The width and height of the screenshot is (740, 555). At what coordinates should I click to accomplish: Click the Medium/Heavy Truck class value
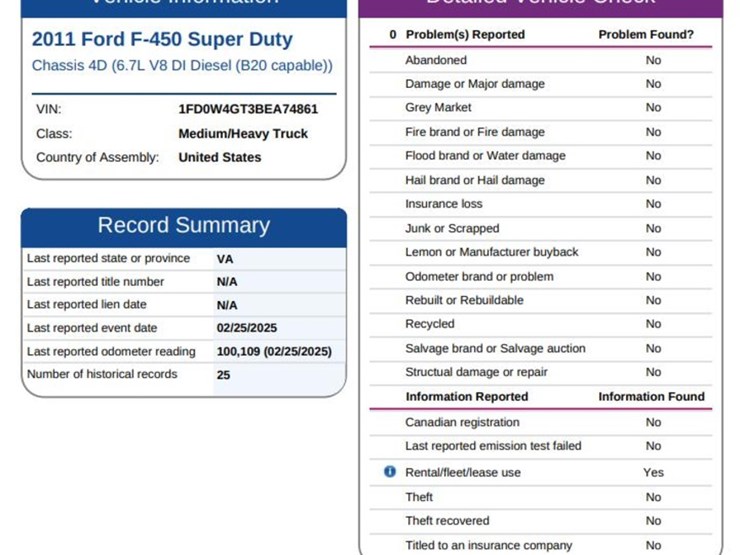(243, 133)
